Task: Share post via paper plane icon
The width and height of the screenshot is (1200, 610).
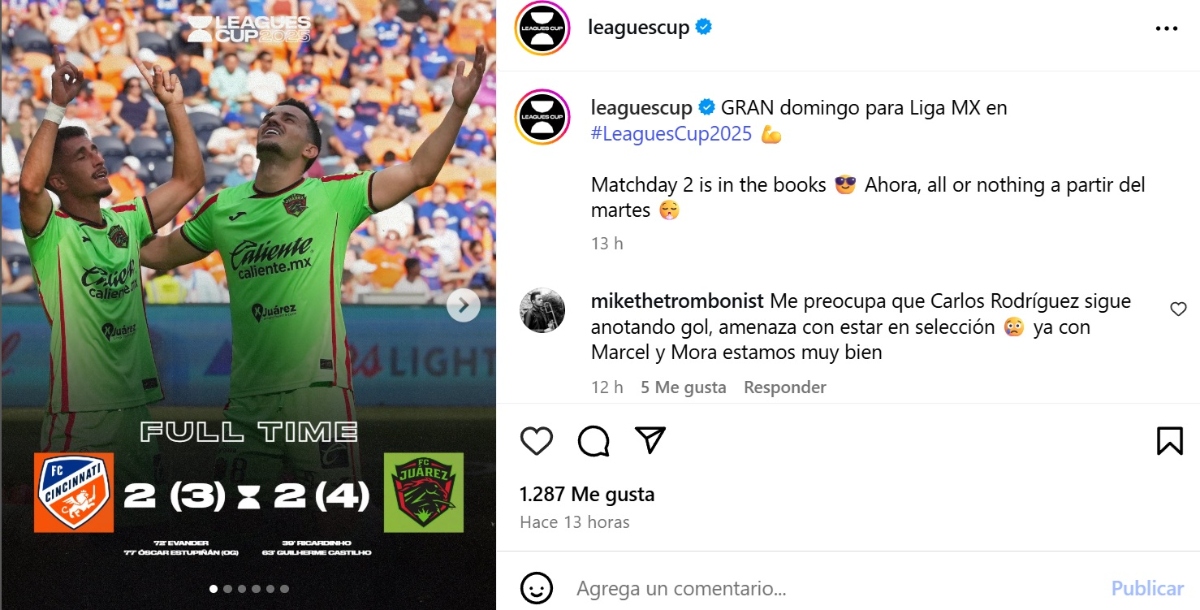Action: [x=650, y=440]
